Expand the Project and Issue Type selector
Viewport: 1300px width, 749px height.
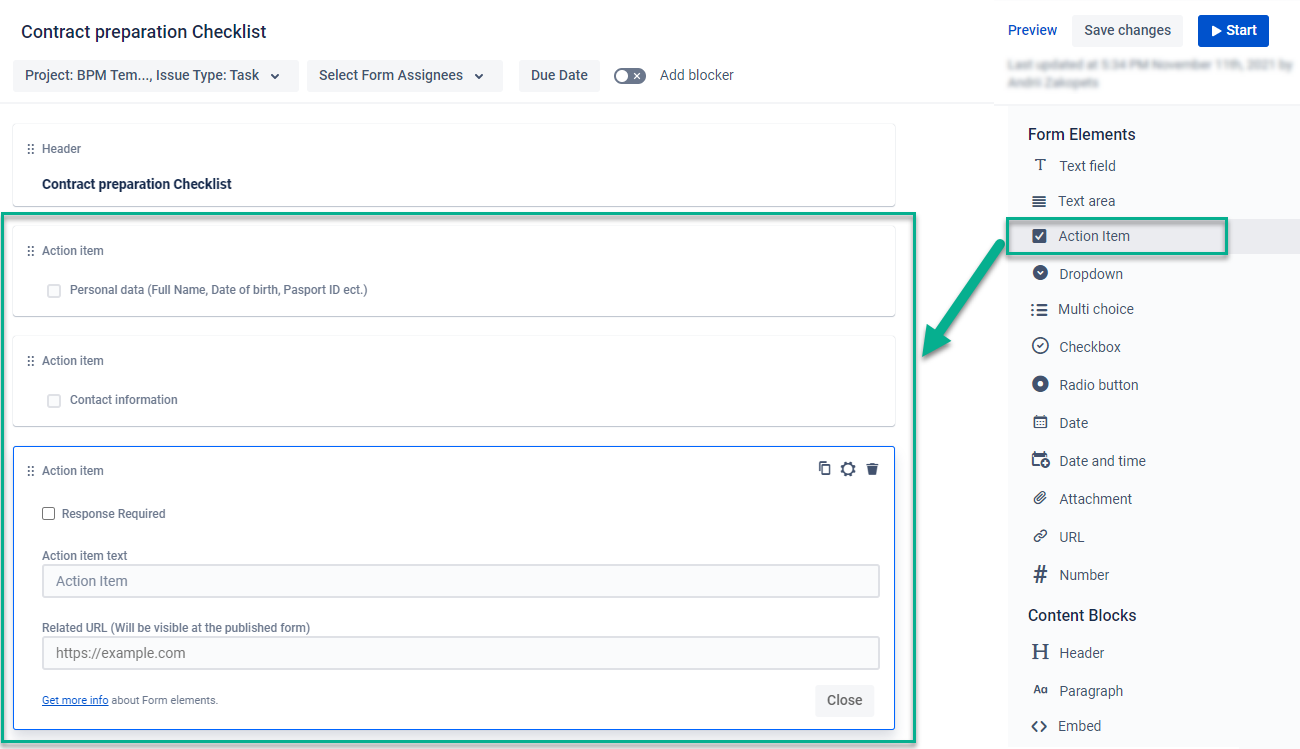pos(154,75)
